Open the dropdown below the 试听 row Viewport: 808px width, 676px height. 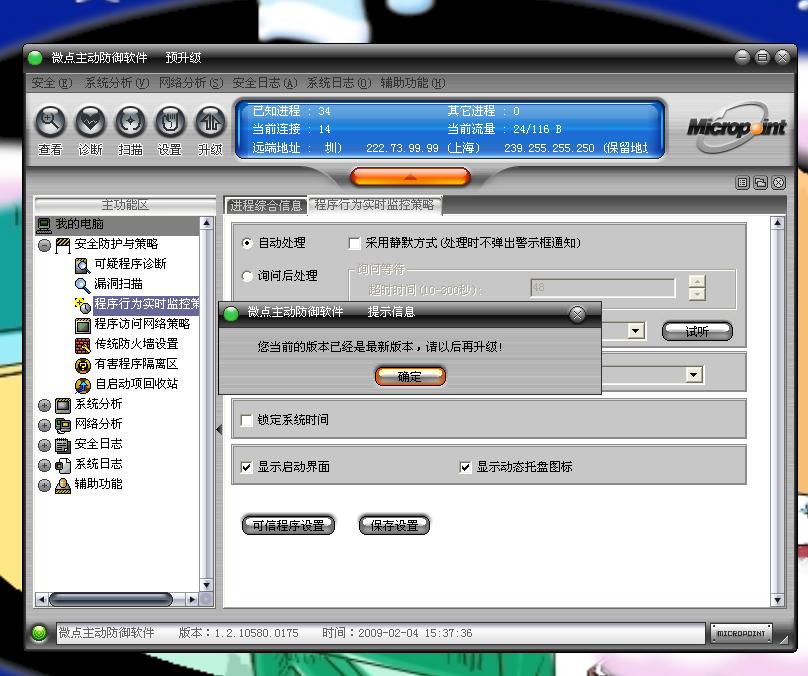point(694,375)
